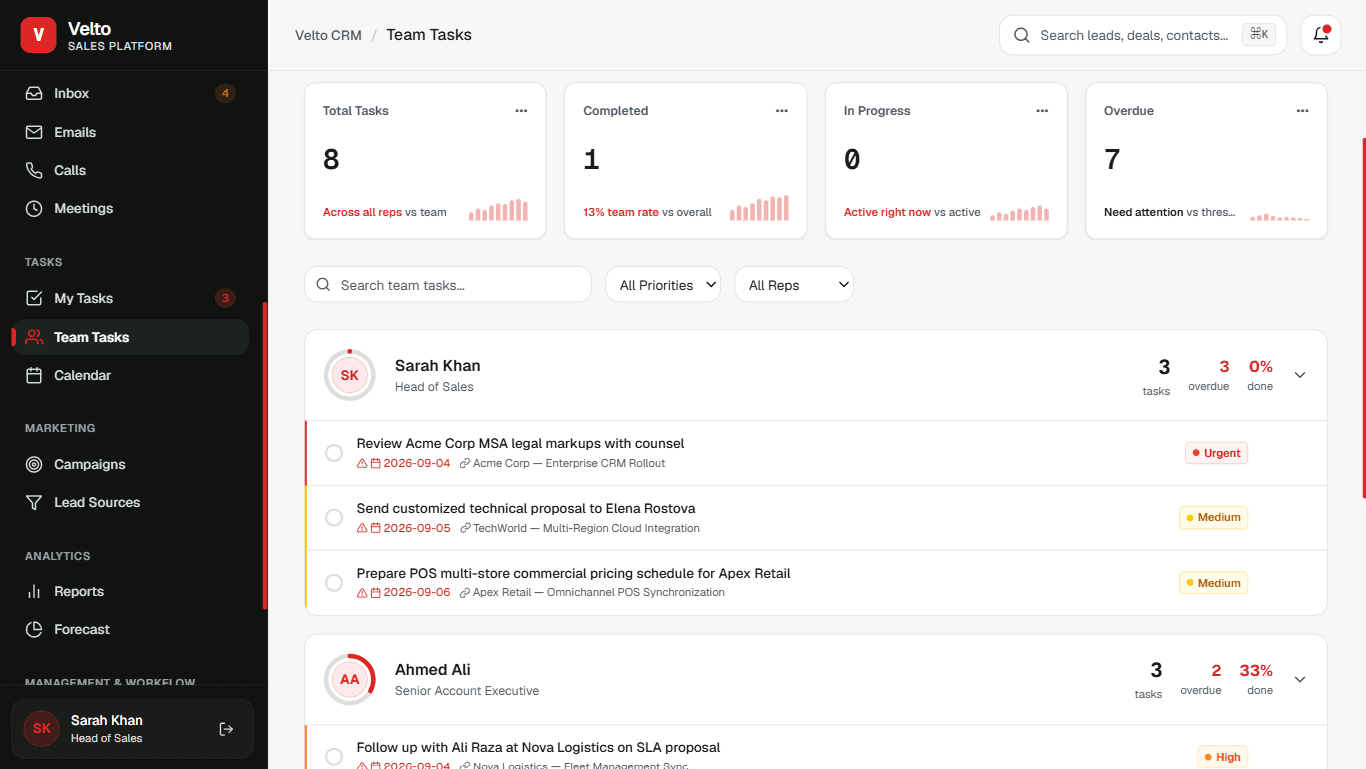The width and height of the screenshot is (1366, 769).
Task: Click the link icon beside Acme Corp
Action: tap(465, 464)
